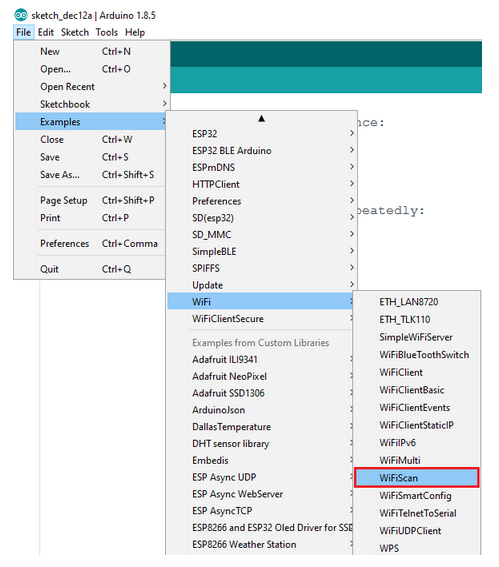This screenshot has height=567, width=499.
Task: Expand the Preferences library examples
Action: tap(261, 201)
